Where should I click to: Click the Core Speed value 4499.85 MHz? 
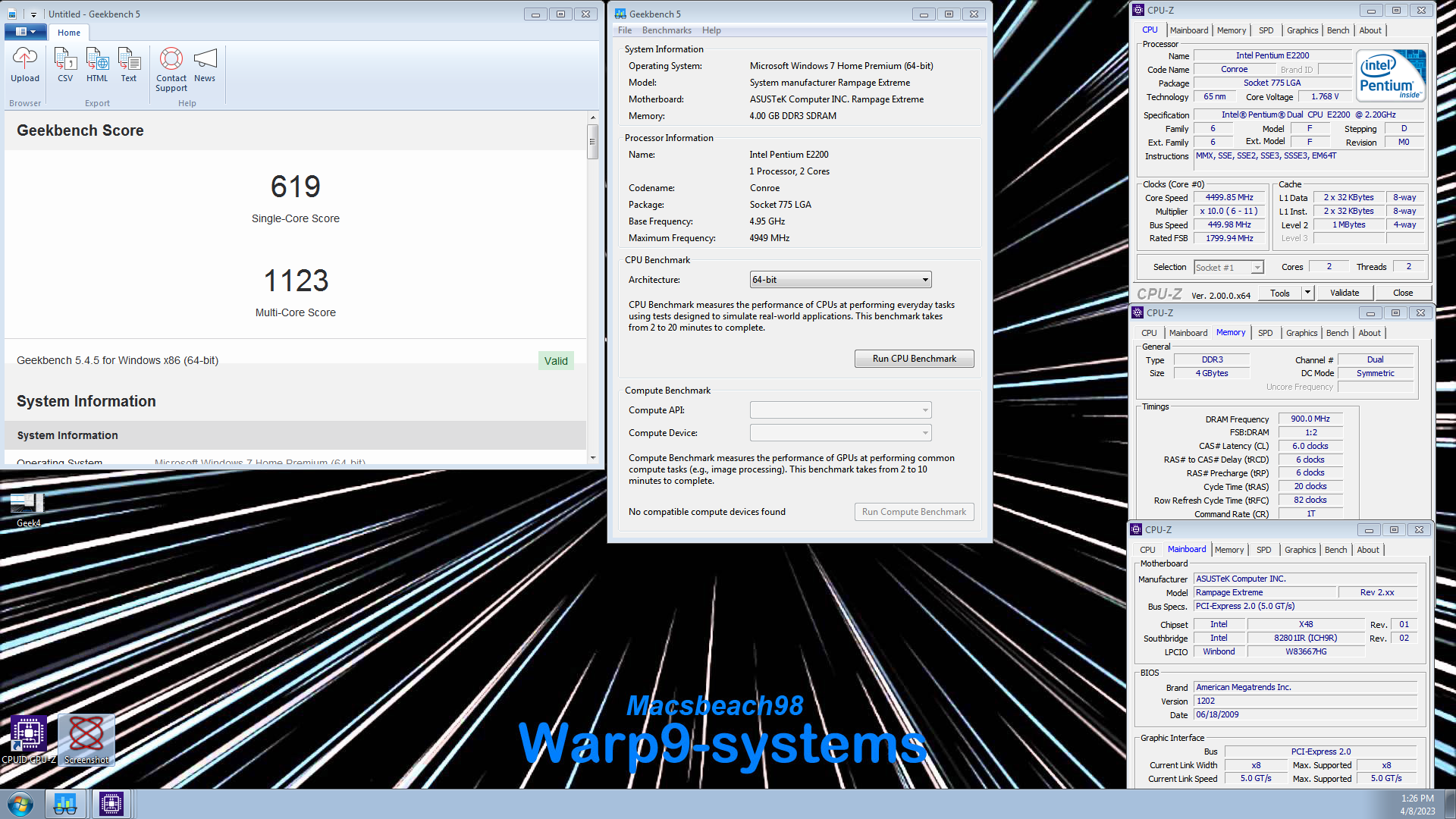(x=1229, y=197)
